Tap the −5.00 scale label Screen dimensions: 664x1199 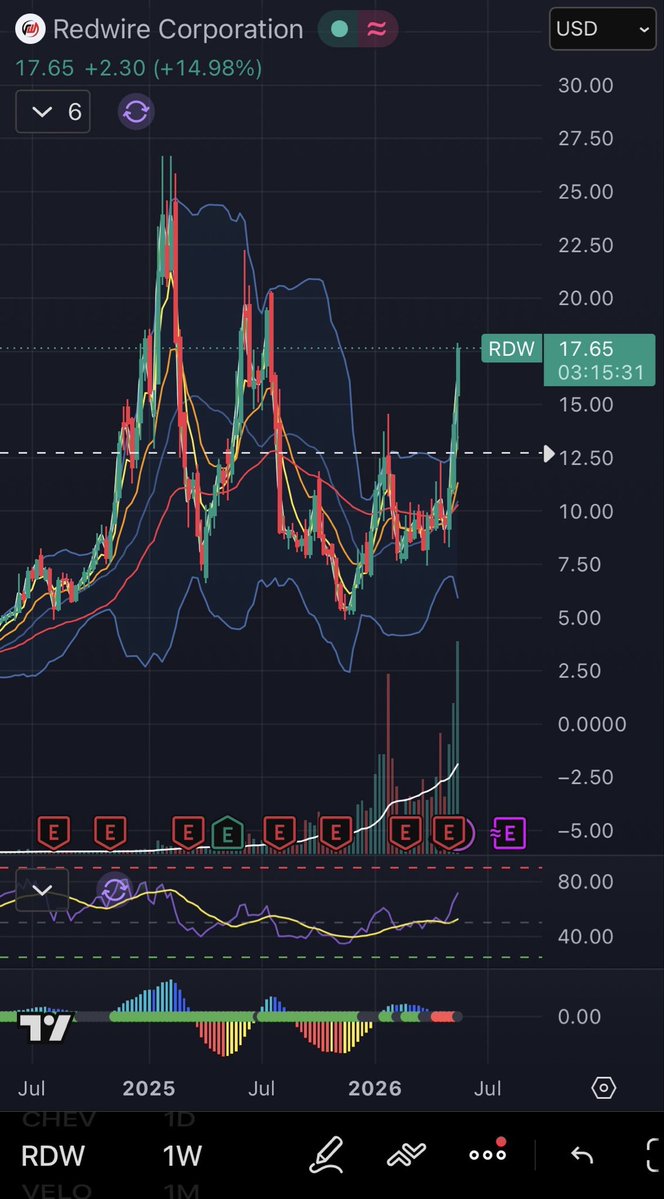coord(586,830)
